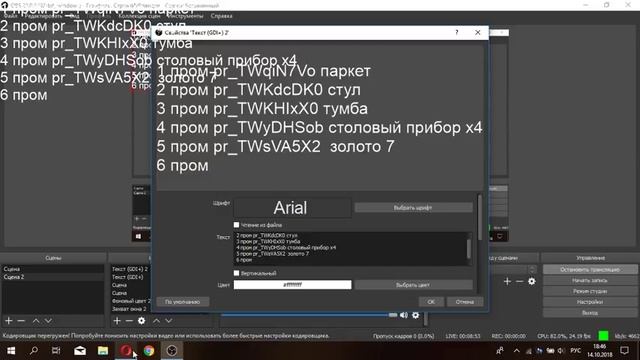The width and height of the screenshot is (640, 360).
Task: Open Windows Start menu
Action: [x=11, y=351]
